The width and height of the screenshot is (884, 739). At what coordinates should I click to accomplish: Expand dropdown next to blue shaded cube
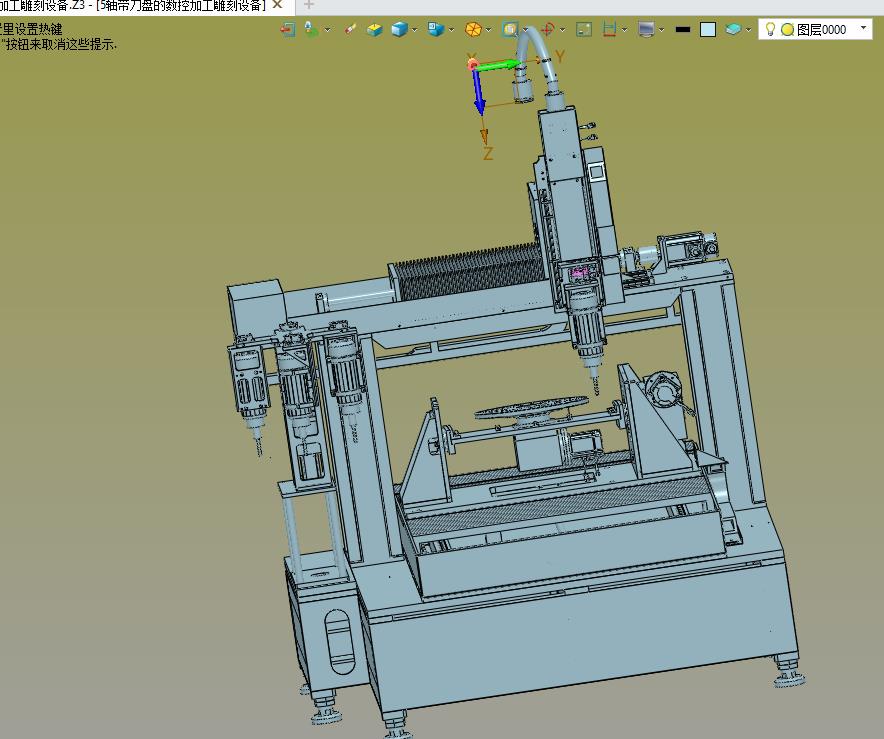(x=414, y=30)
